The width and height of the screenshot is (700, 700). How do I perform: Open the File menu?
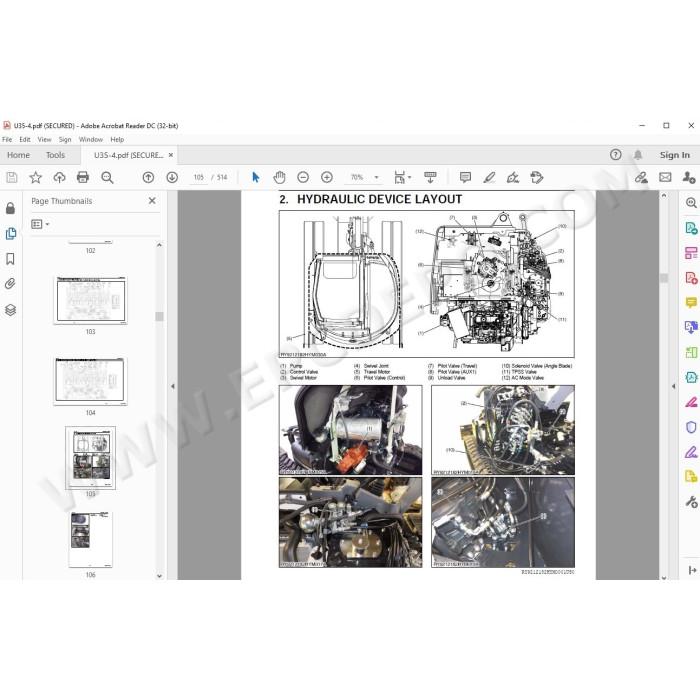(7, 140)
